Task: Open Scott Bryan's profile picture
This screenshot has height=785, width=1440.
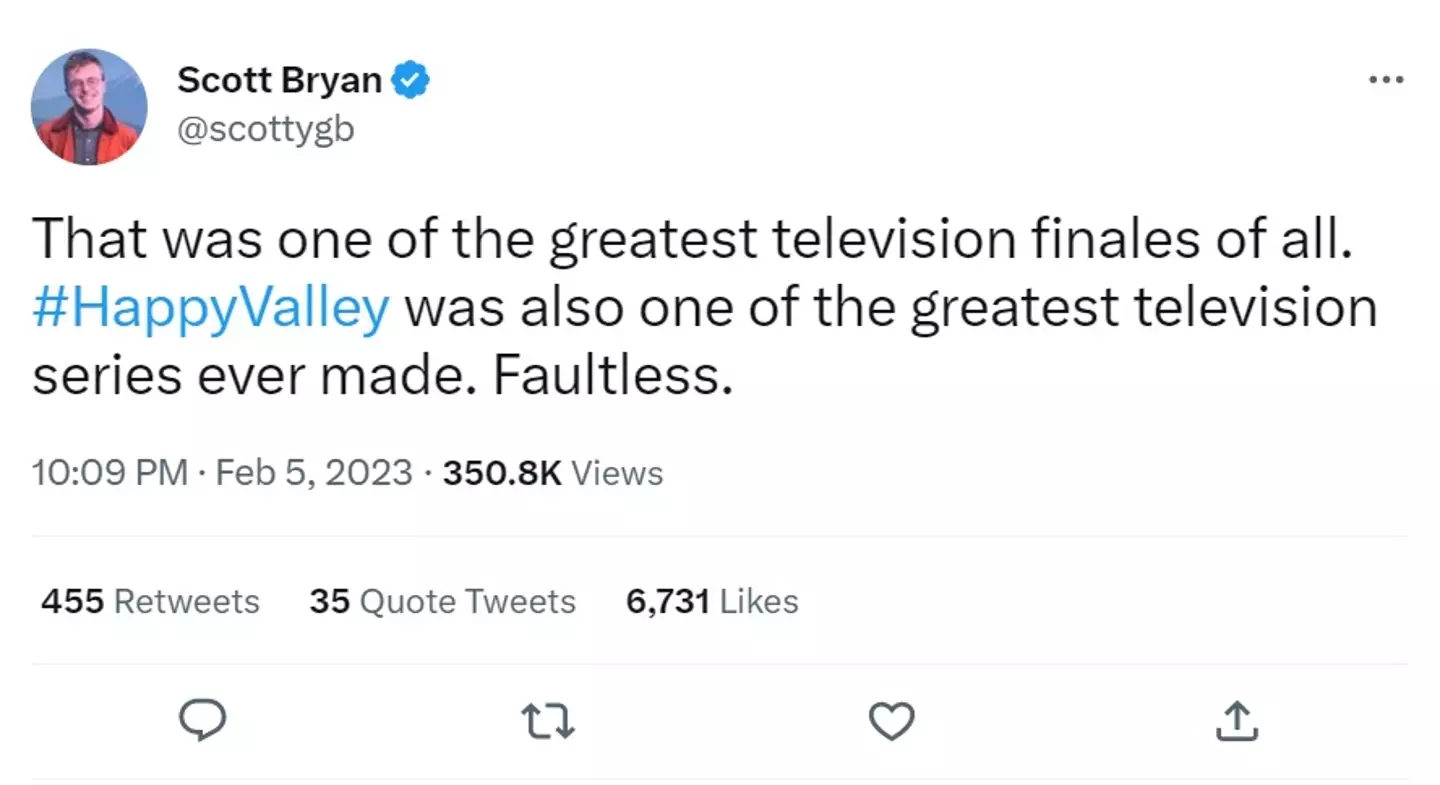Action: (x=89, y=106)
